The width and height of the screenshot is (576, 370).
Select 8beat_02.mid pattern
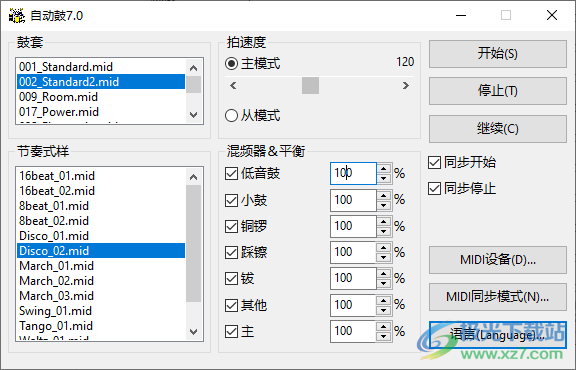tap(101, 221)
